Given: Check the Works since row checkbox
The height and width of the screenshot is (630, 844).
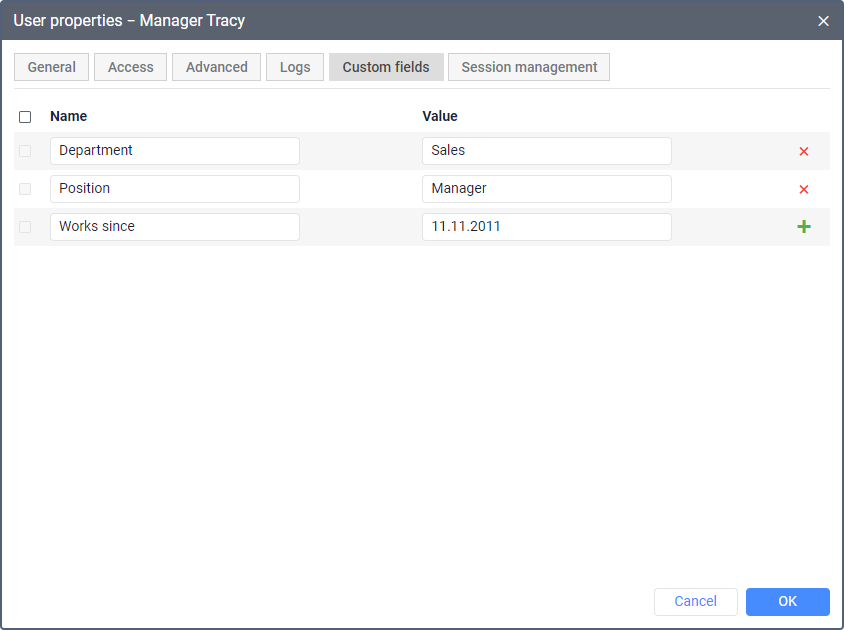Looking at the screenshot, I should (x=25, y=227).
